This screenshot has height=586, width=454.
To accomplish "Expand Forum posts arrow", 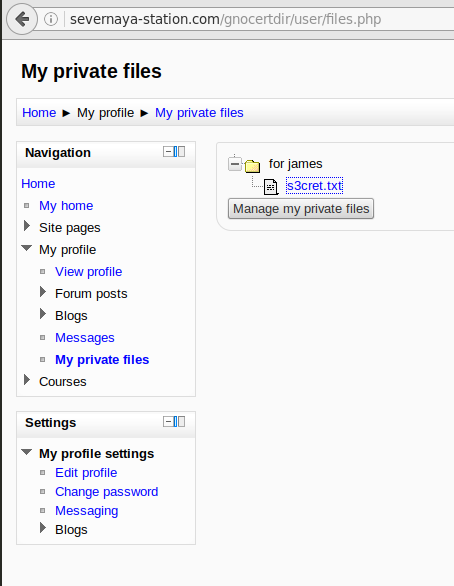I will point(43,292).
